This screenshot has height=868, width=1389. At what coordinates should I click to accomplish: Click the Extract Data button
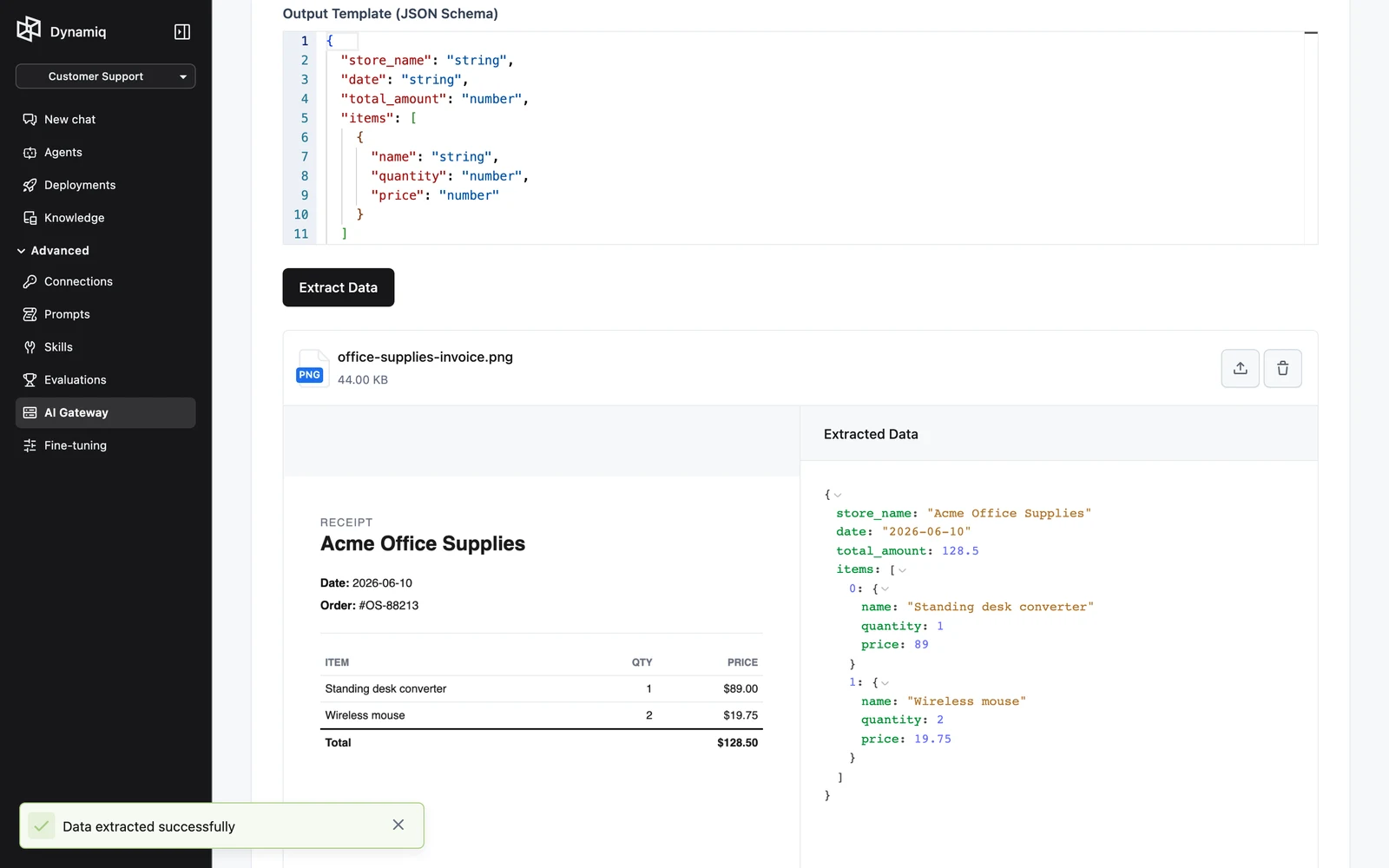339,287
